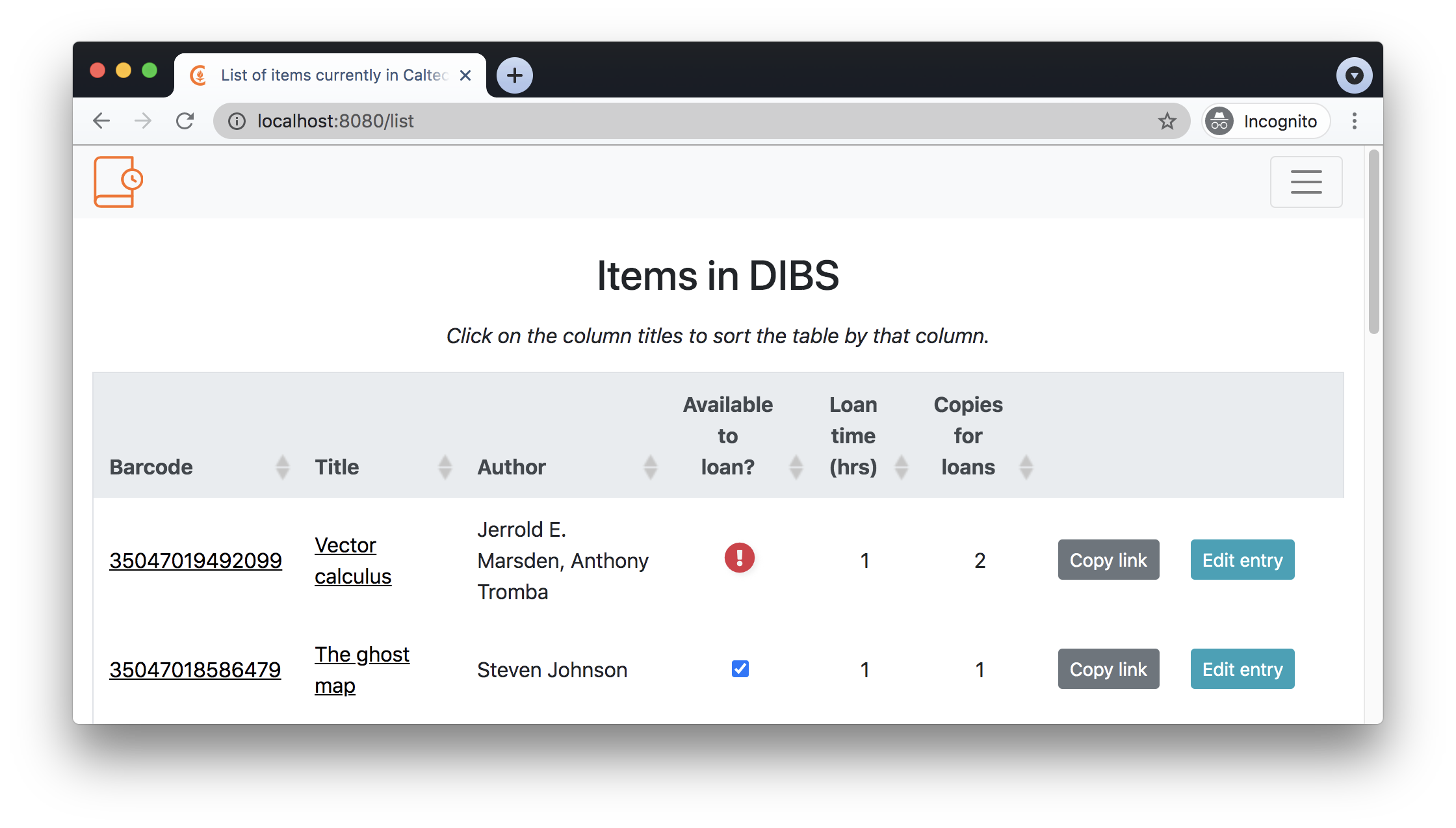The image size is (1456, 828).
Task: Reload the page with the refresh icon
Action: pos(185,121)
